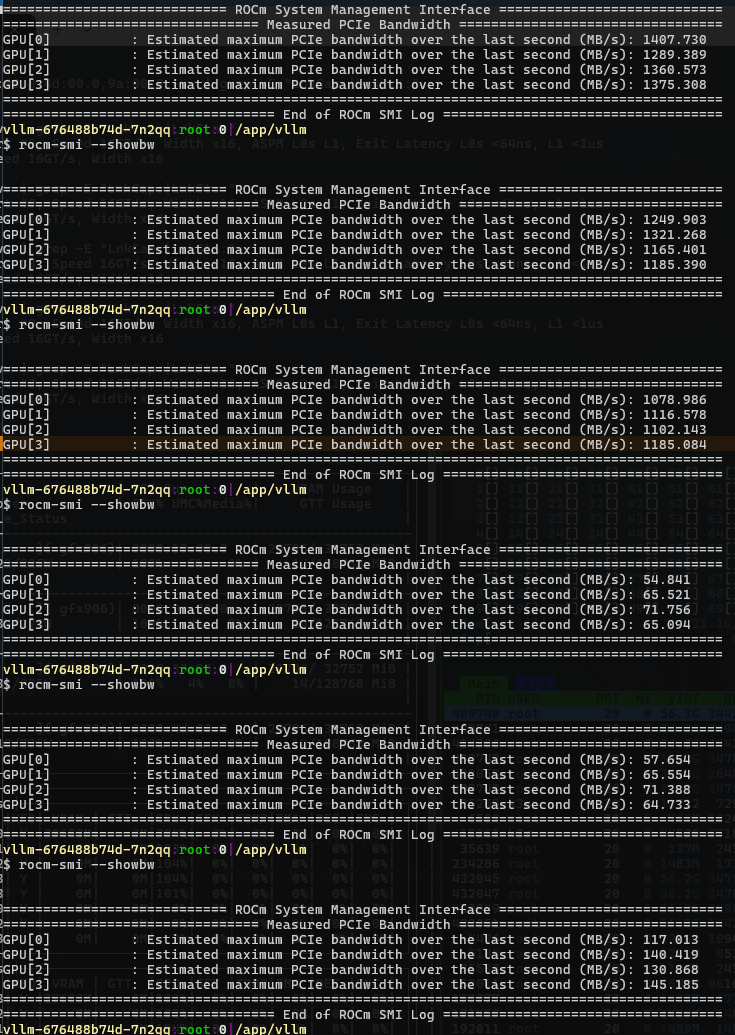Select the bandwidth value 1407.730
The image size is (735, 1035).
674,40
